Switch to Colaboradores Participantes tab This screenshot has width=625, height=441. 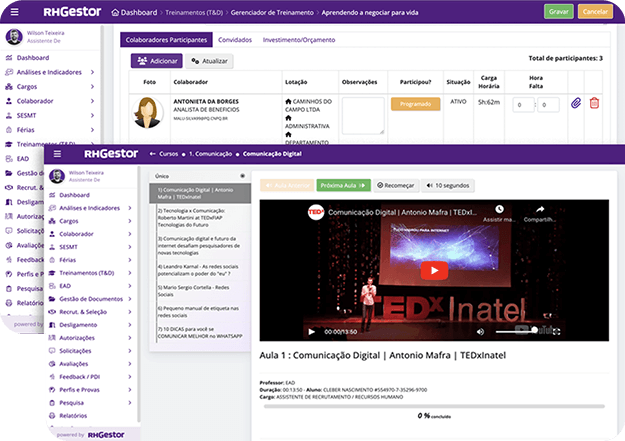(166, 40)
